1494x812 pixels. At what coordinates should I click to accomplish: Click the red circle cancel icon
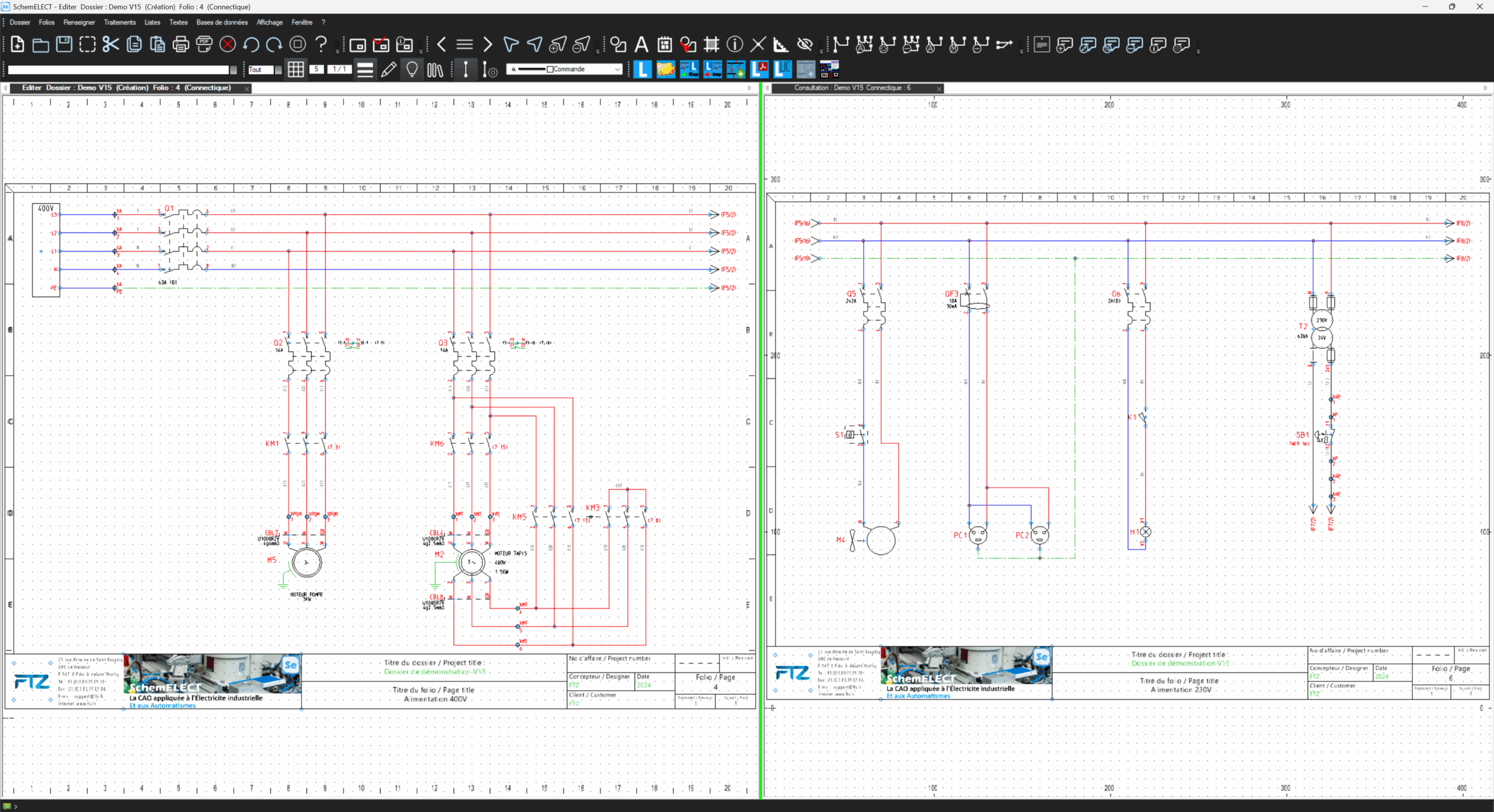coord(228,44)
